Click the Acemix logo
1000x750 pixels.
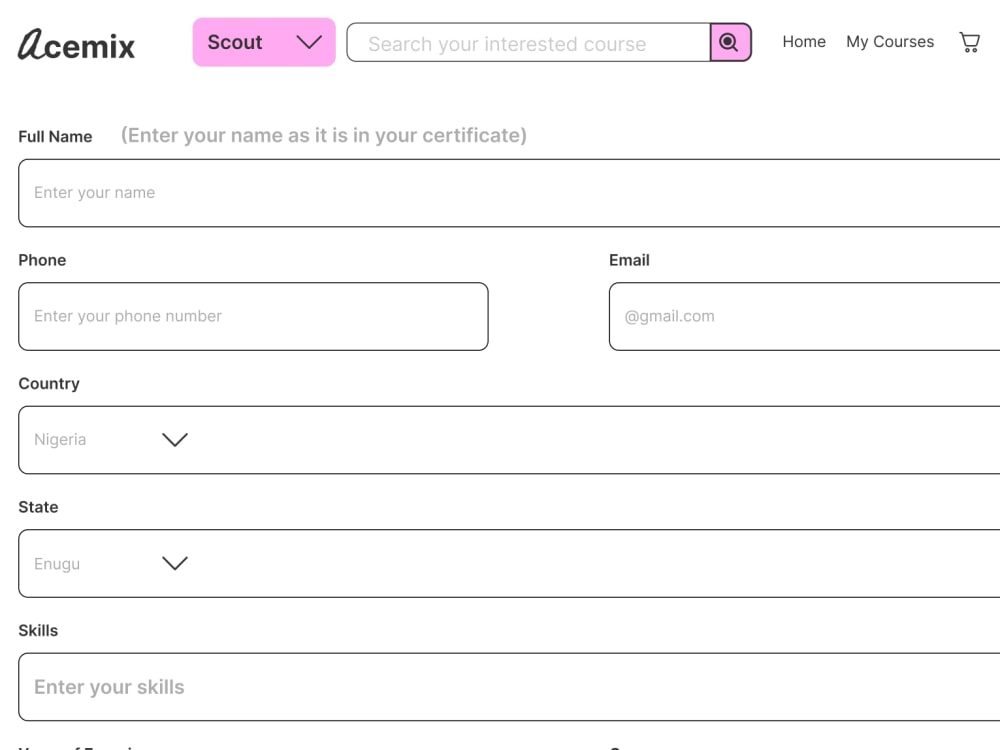coord(76,44)
